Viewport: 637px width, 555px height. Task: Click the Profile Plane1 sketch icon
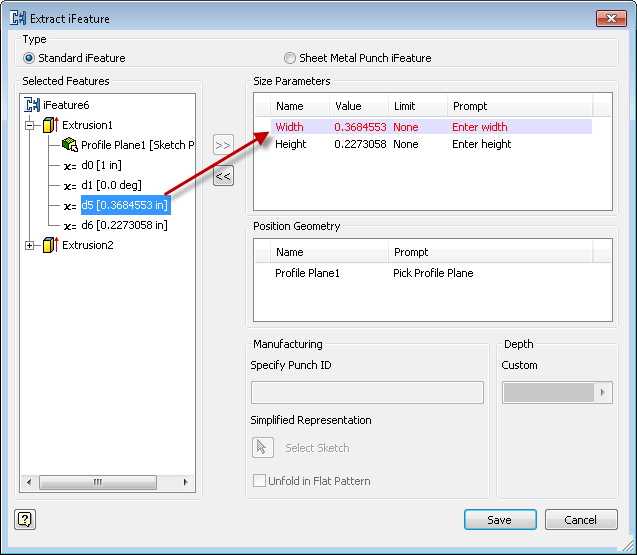(70, 145)
